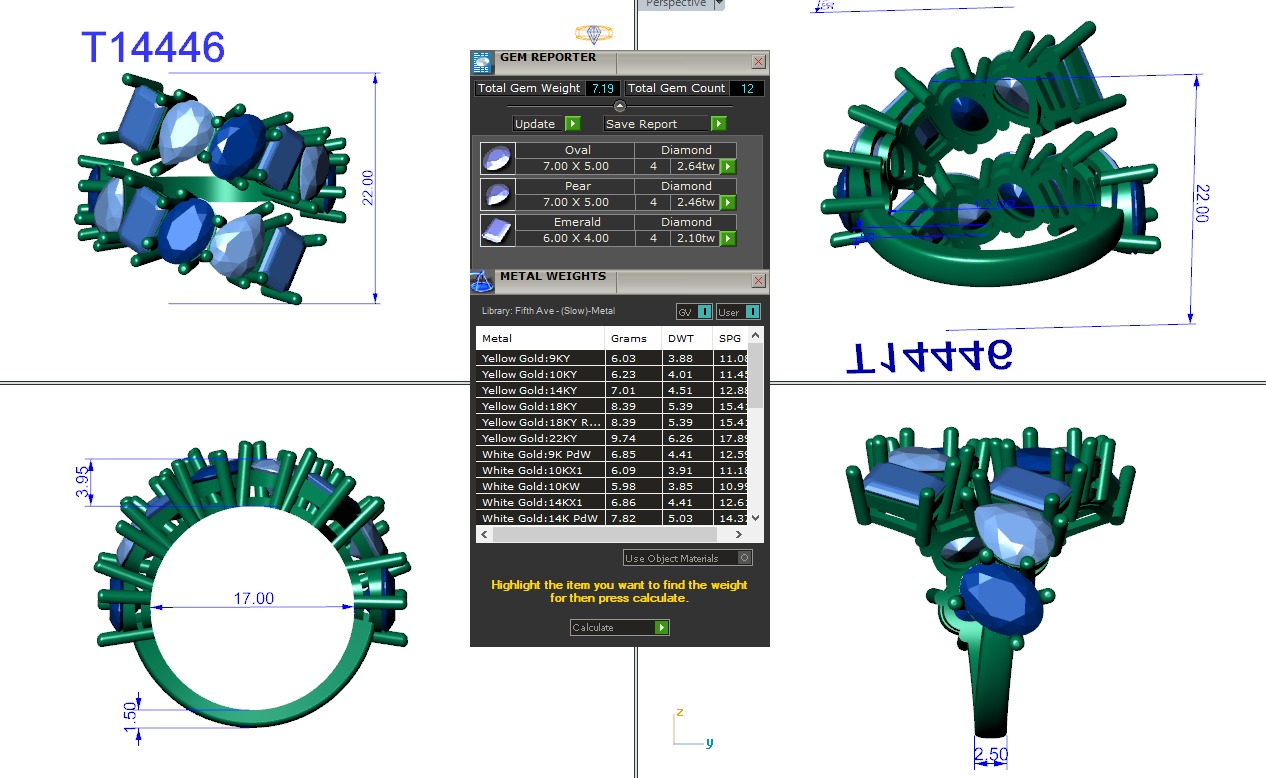
Task: Enable Use Object Materials option
Action: [743, 558]
